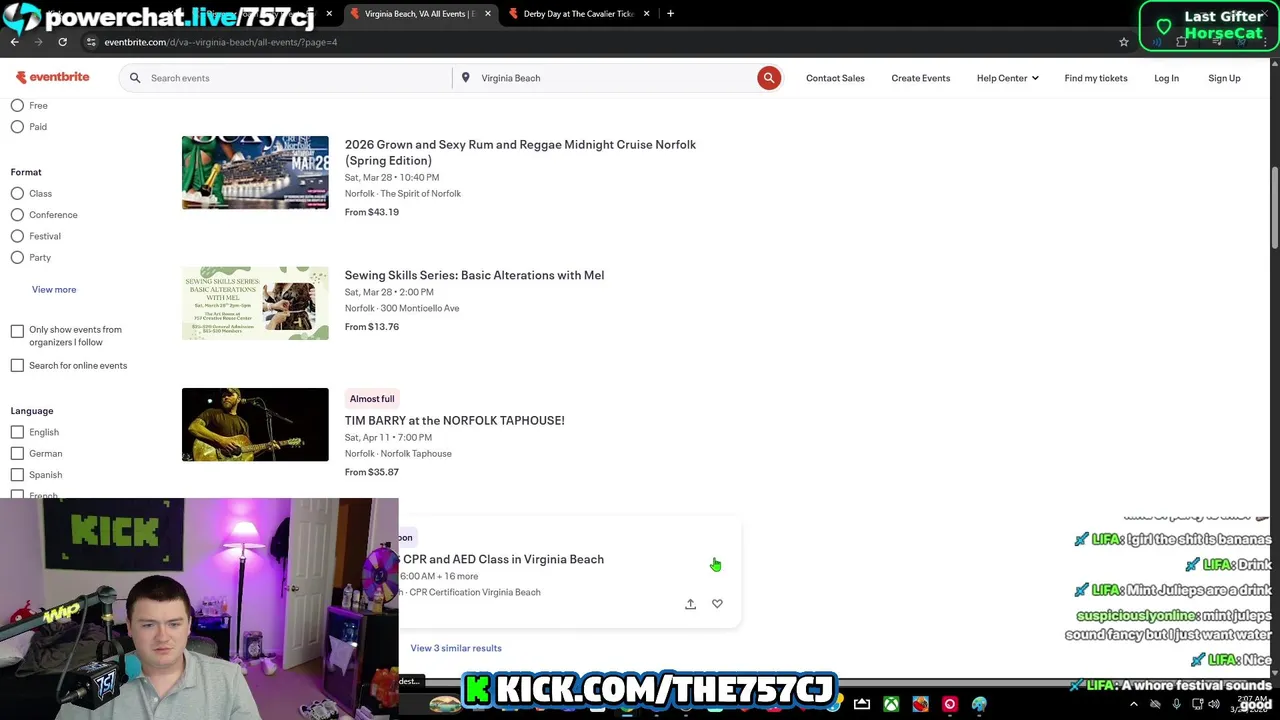Click the Search events input field
Viewport: 1280px width, 720px height.
[x=297, y=78]
